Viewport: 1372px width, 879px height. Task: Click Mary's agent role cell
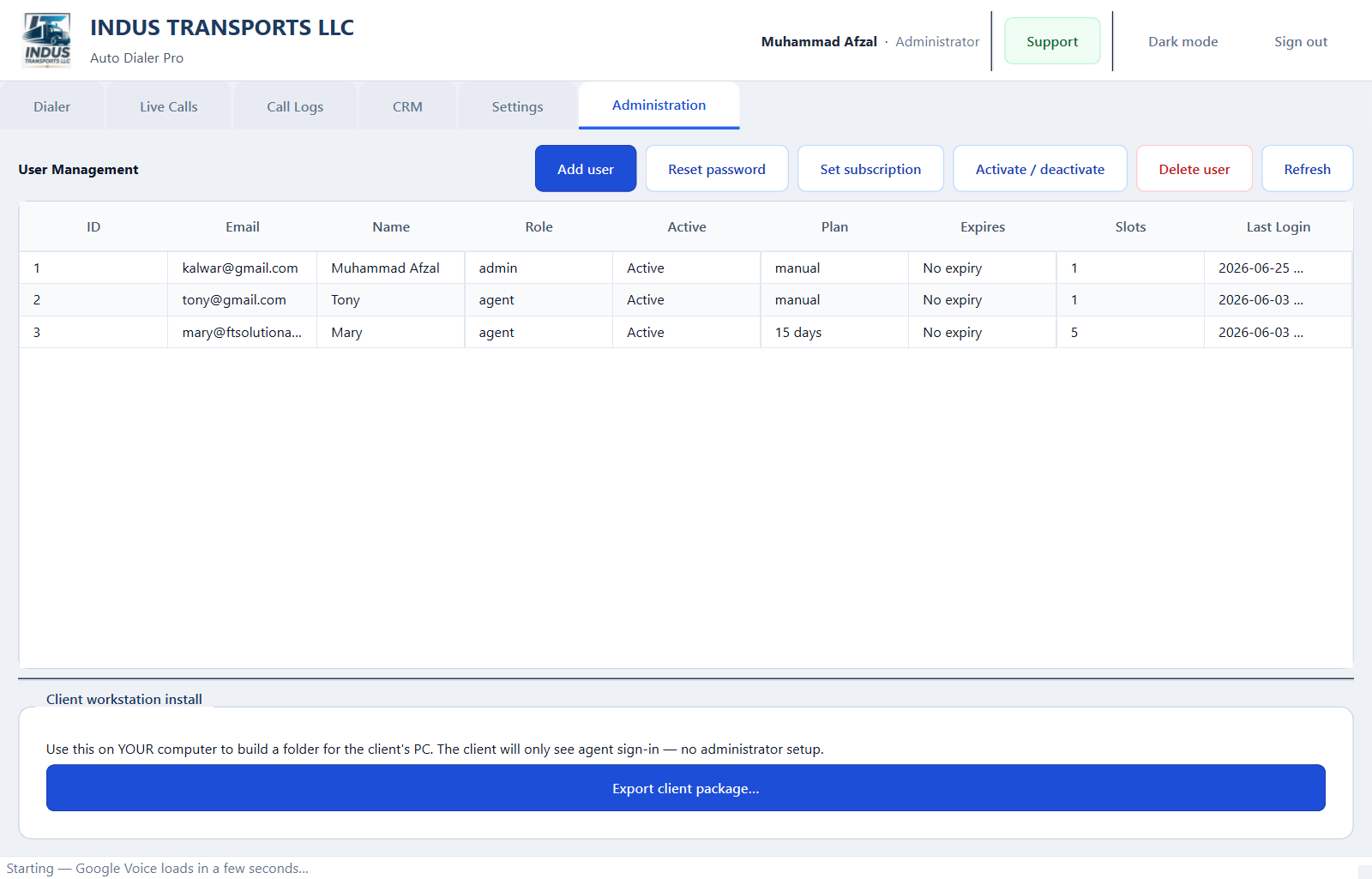pyautogui.click(x=539, y=332)
